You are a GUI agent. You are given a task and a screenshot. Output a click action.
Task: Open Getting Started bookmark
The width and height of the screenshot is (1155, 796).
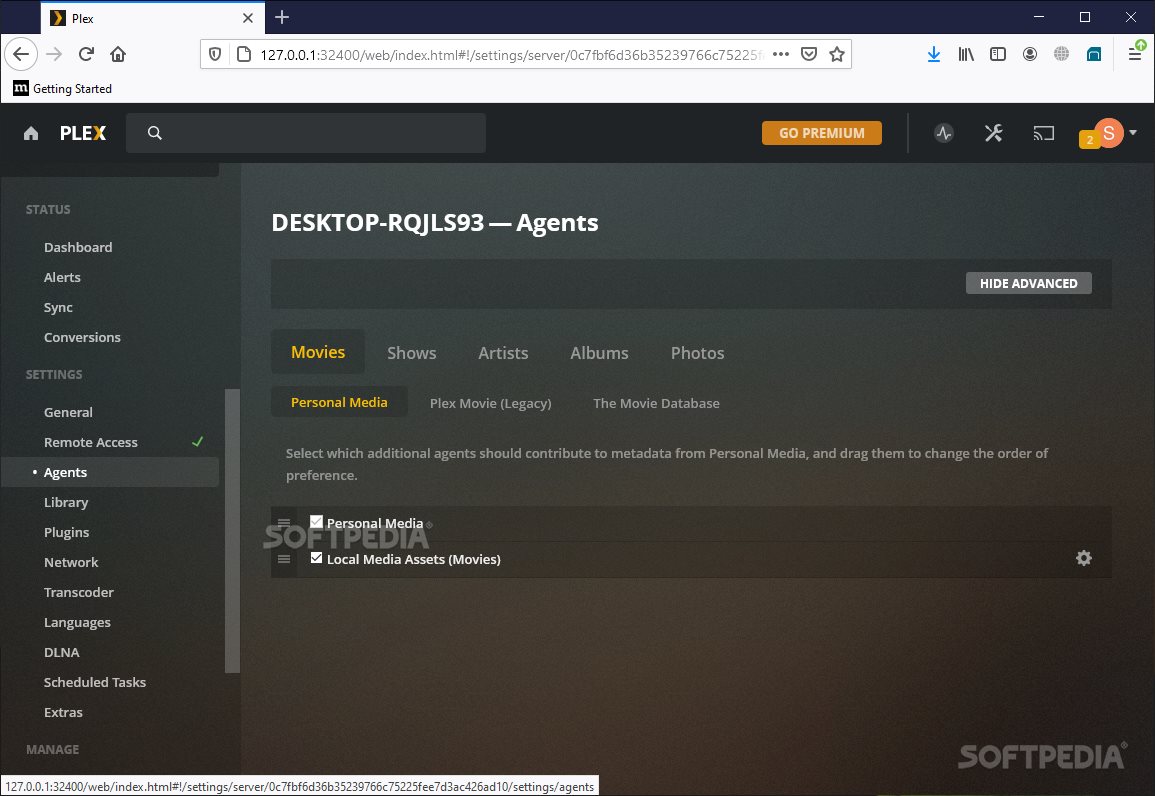click(63, 88)
